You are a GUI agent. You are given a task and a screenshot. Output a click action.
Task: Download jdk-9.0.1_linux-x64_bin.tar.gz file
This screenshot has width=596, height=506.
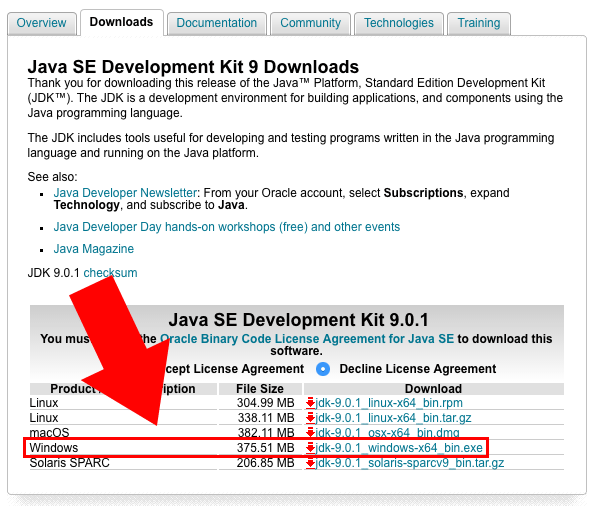(393, 418)
